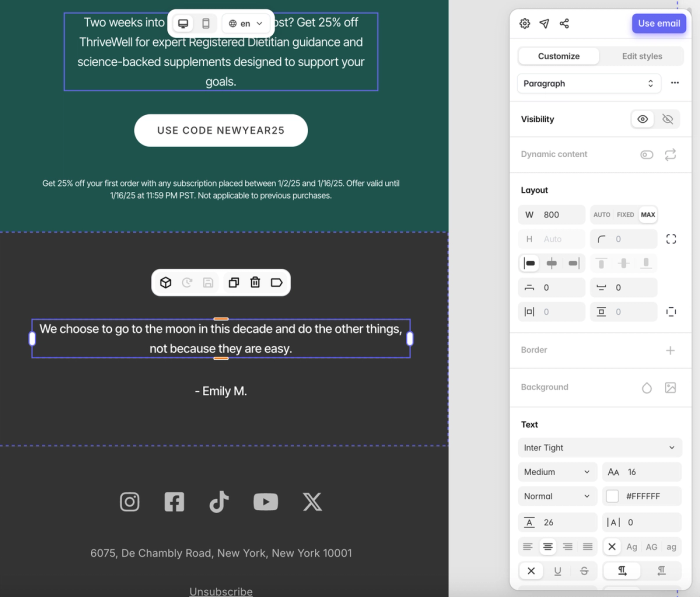Set right-to-left text direction
Screen dimensions: 700x597
(661, 571)
